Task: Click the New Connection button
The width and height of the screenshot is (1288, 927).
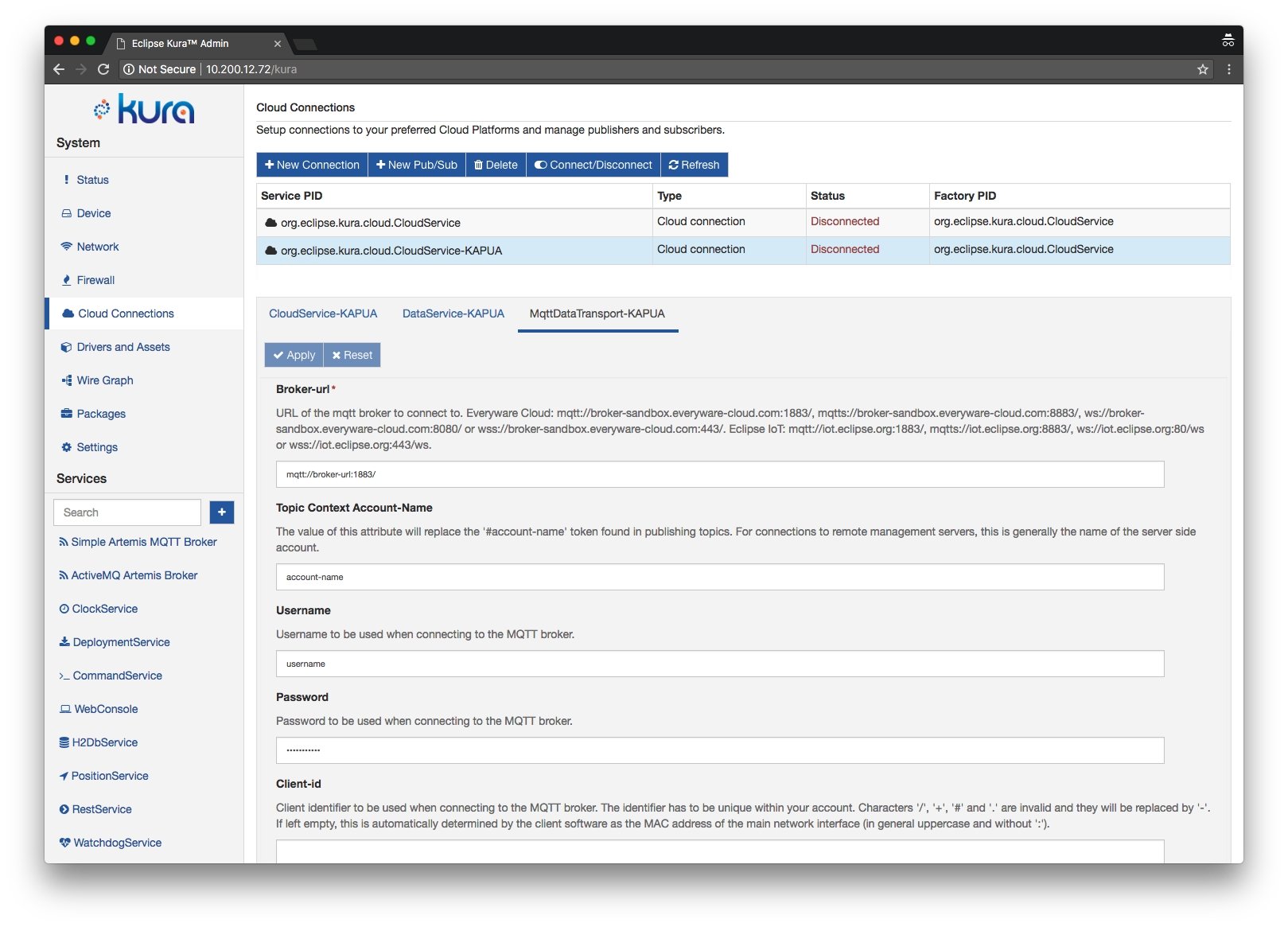Action: pyautogui.click(x=312, y=165)
